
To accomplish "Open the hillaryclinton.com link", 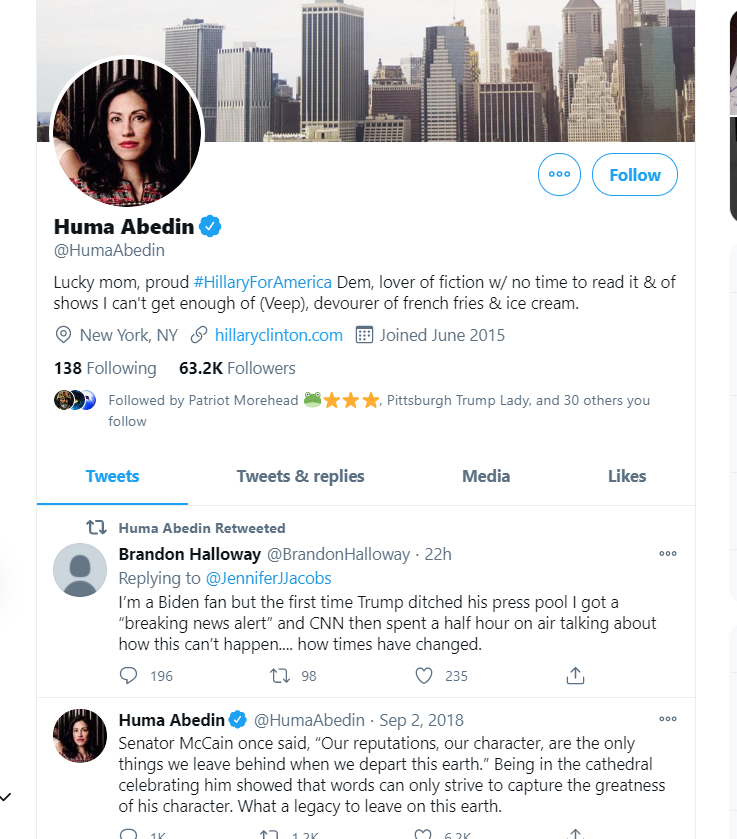I will pyautogui.click(x=279, y=335).
